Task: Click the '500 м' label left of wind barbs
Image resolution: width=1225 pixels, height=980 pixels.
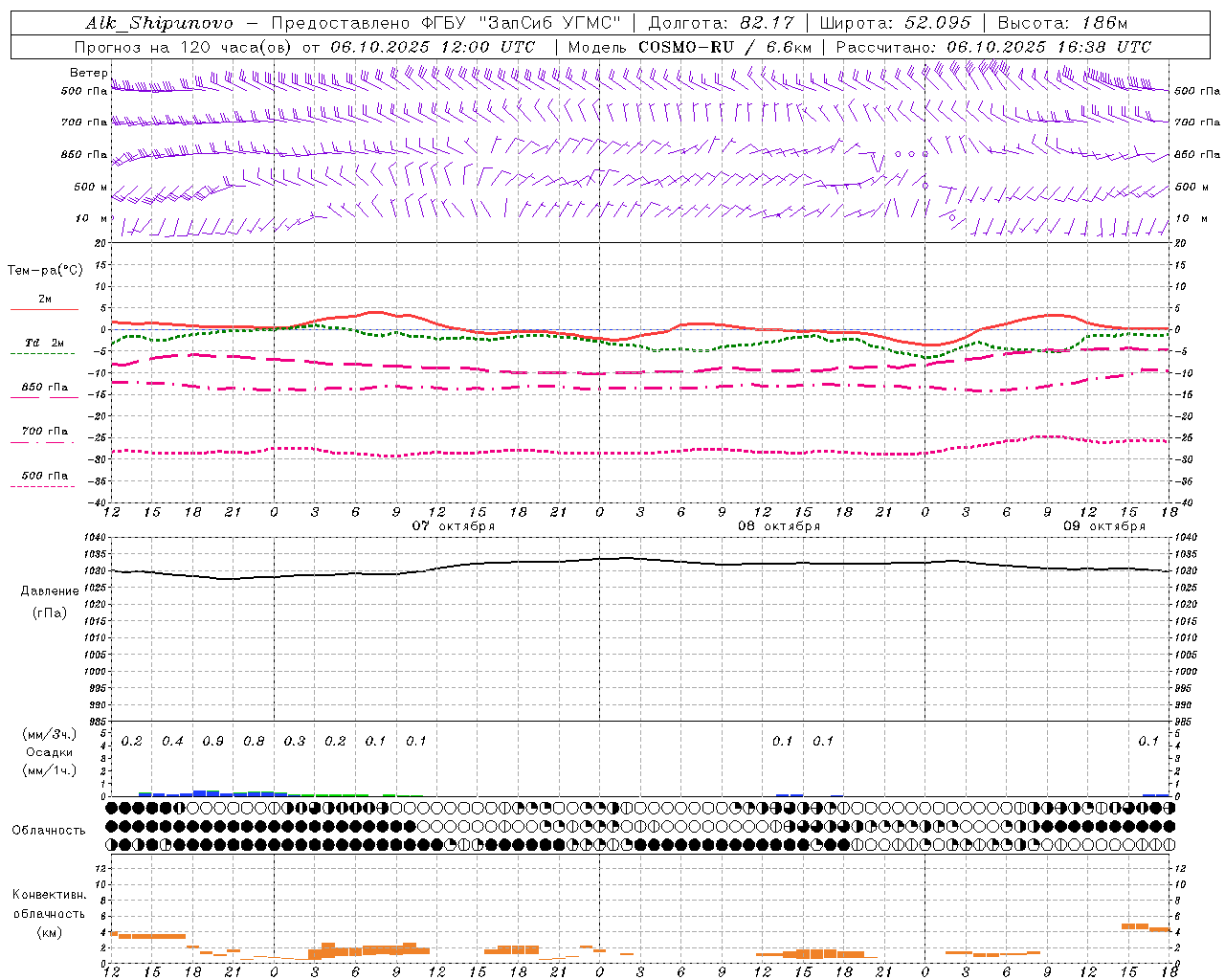Action: (x=91, y=187)
